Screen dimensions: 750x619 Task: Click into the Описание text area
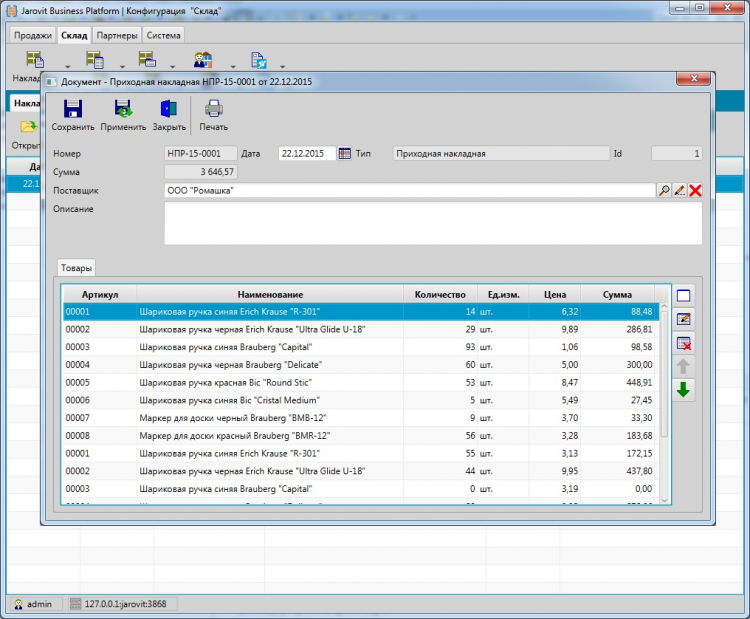(432, 223)
